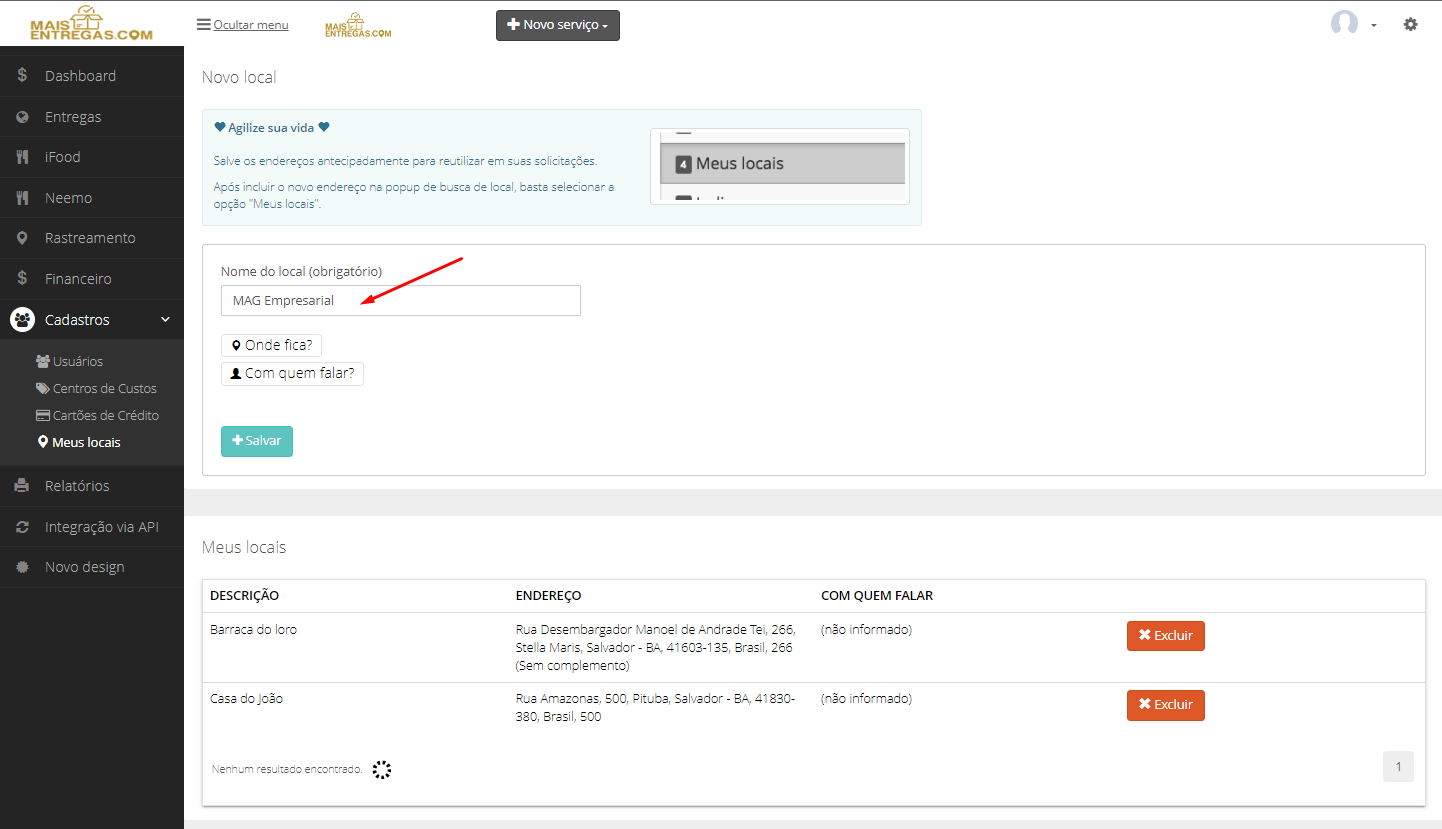Click the Onde fica? button

point(271,345)
